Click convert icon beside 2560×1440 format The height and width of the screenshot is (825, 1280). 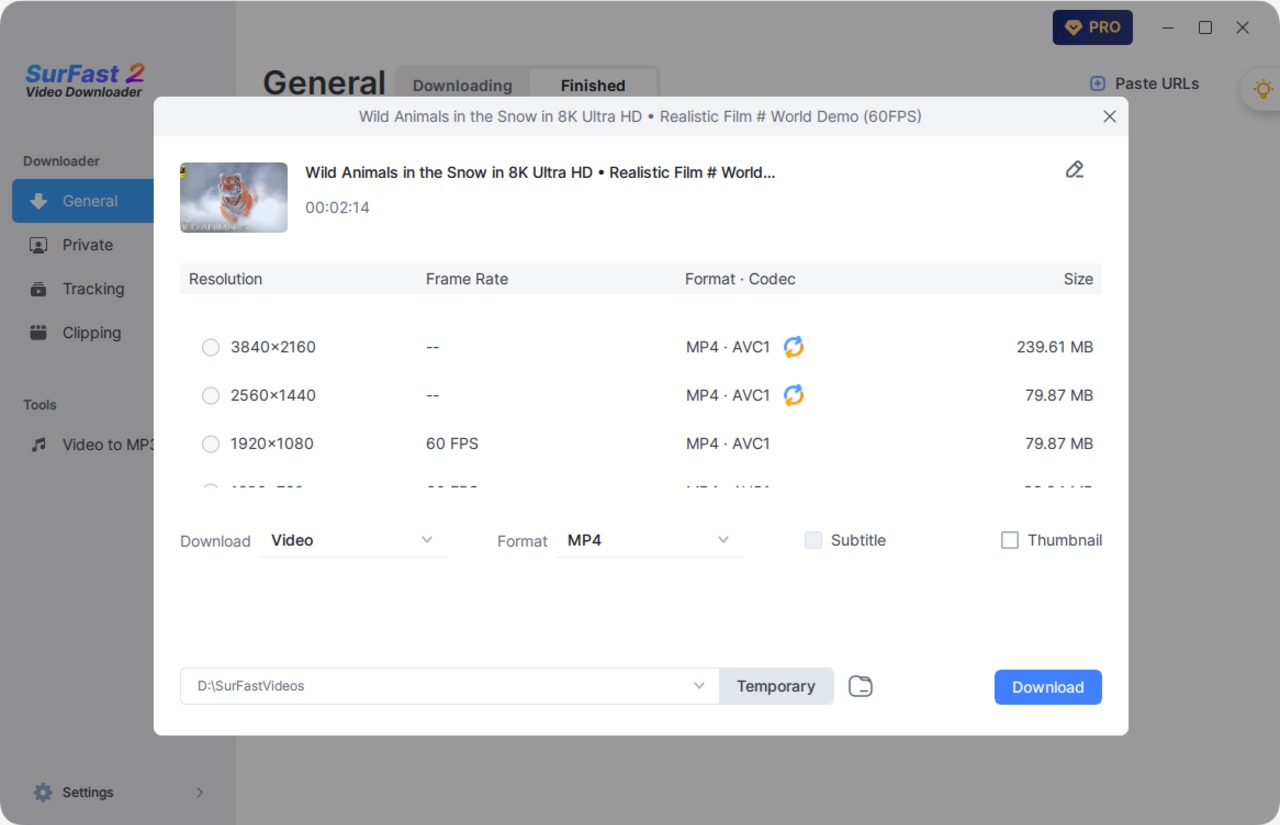coord(793,395)
